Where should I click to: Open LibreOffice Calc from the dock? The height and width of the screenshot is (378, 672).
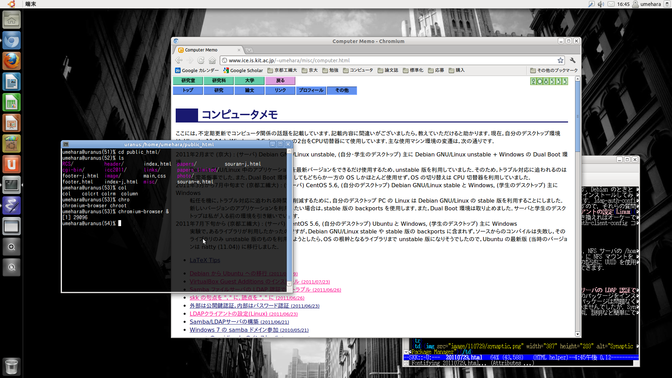(x=12, y=102)
